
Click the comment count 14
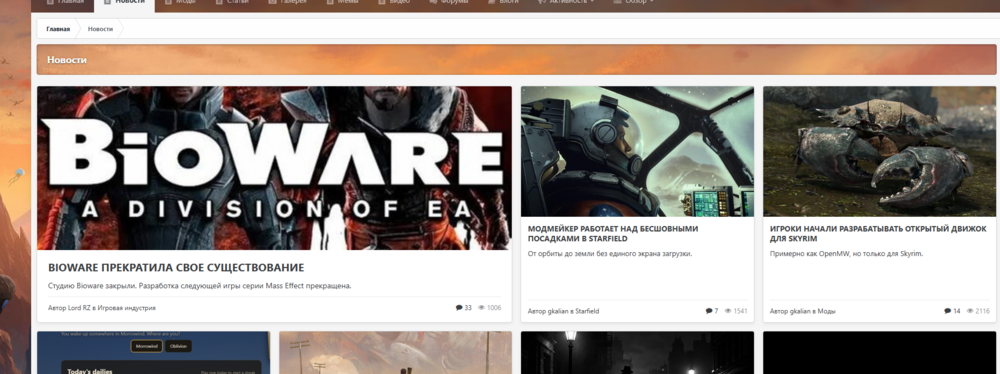click(x=957, y=311)
